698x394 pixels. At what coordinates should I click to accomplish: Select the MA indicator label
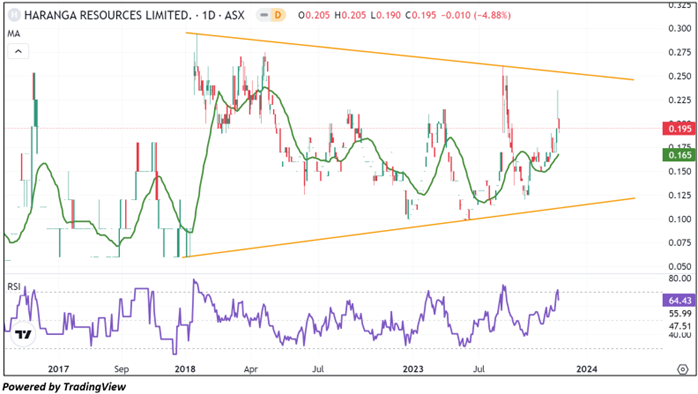pyautogui.click(x=14, y=34)
